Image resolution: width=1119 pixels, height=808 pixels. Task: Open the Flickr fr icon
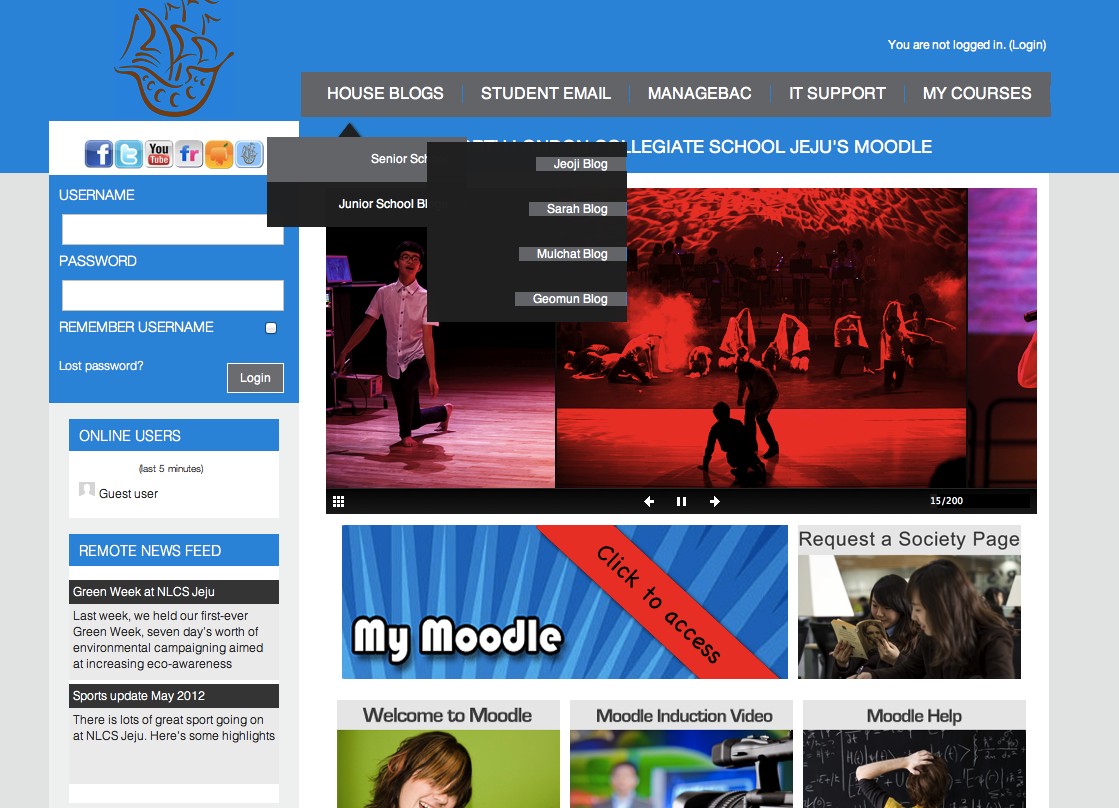pos(189,153)
